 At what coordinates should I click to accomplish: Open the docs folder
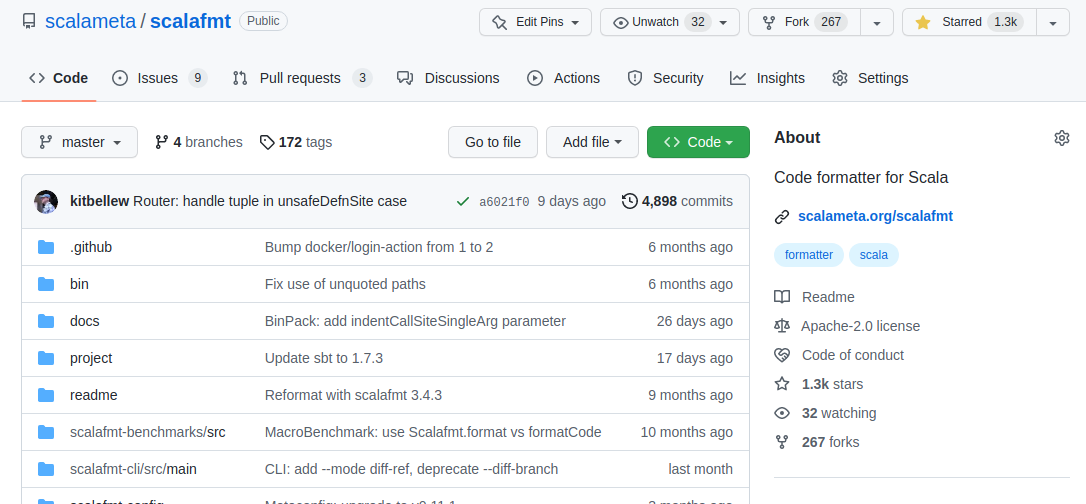point(84,321)
